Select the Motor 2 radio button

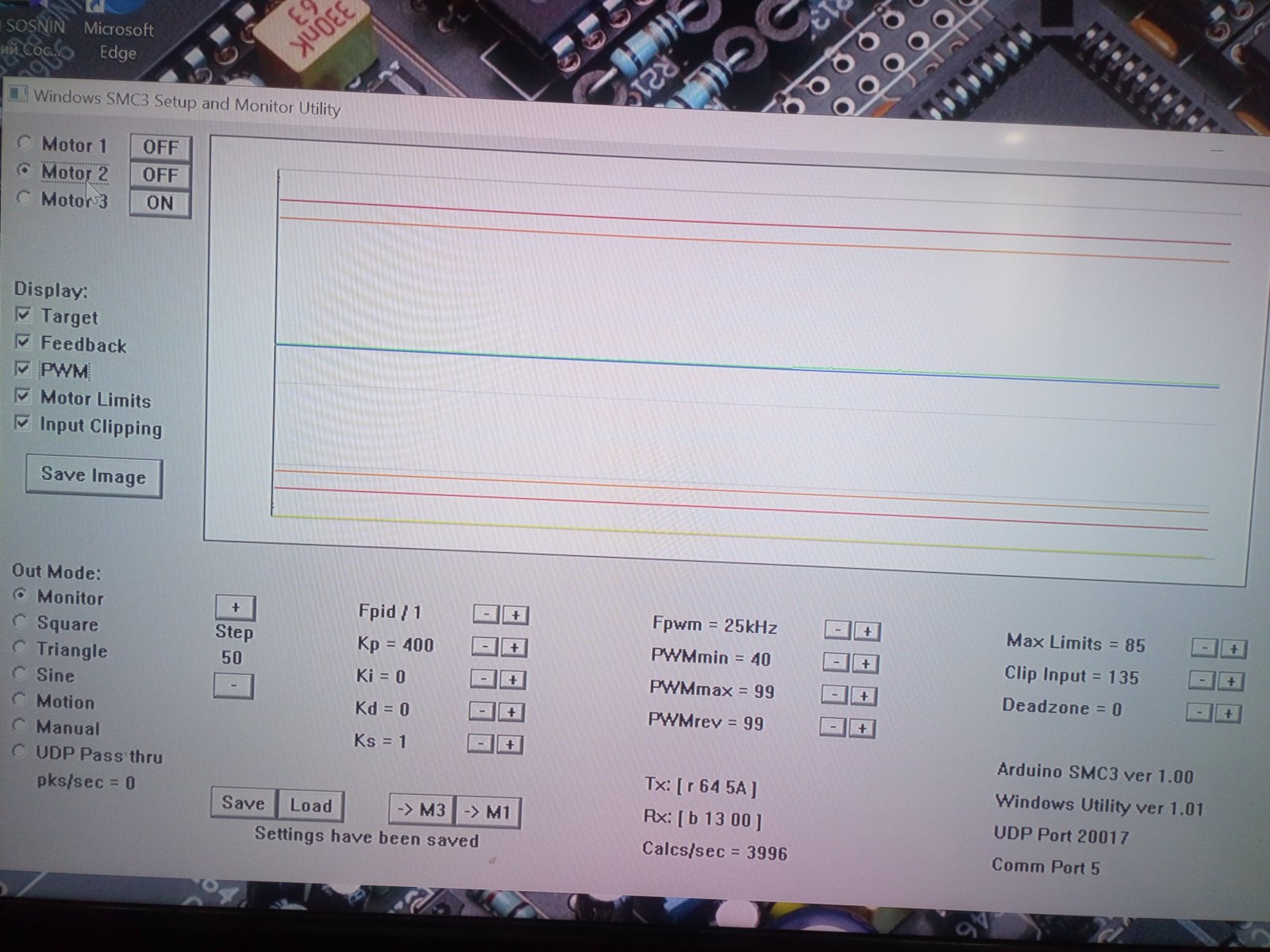pos(25,171)
